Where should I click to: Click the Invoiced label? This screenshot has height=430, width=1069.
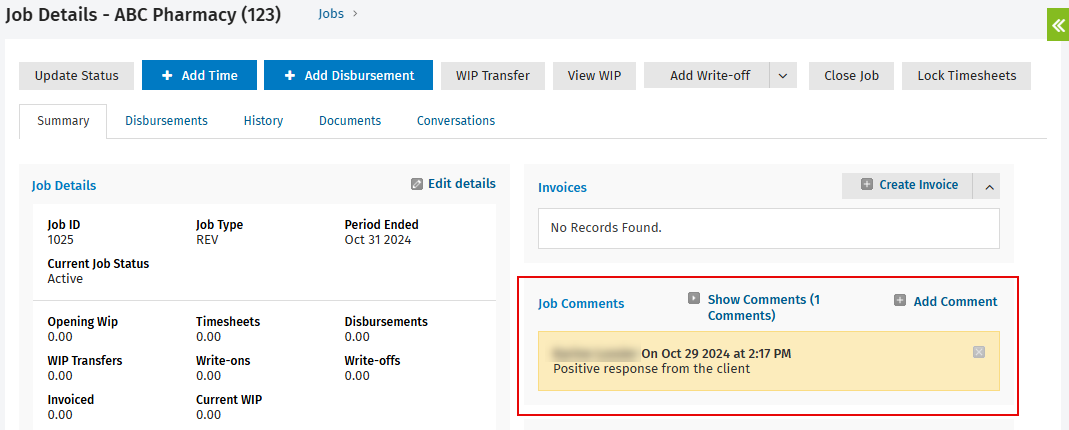pyautogui.click(x=71, y=399)
